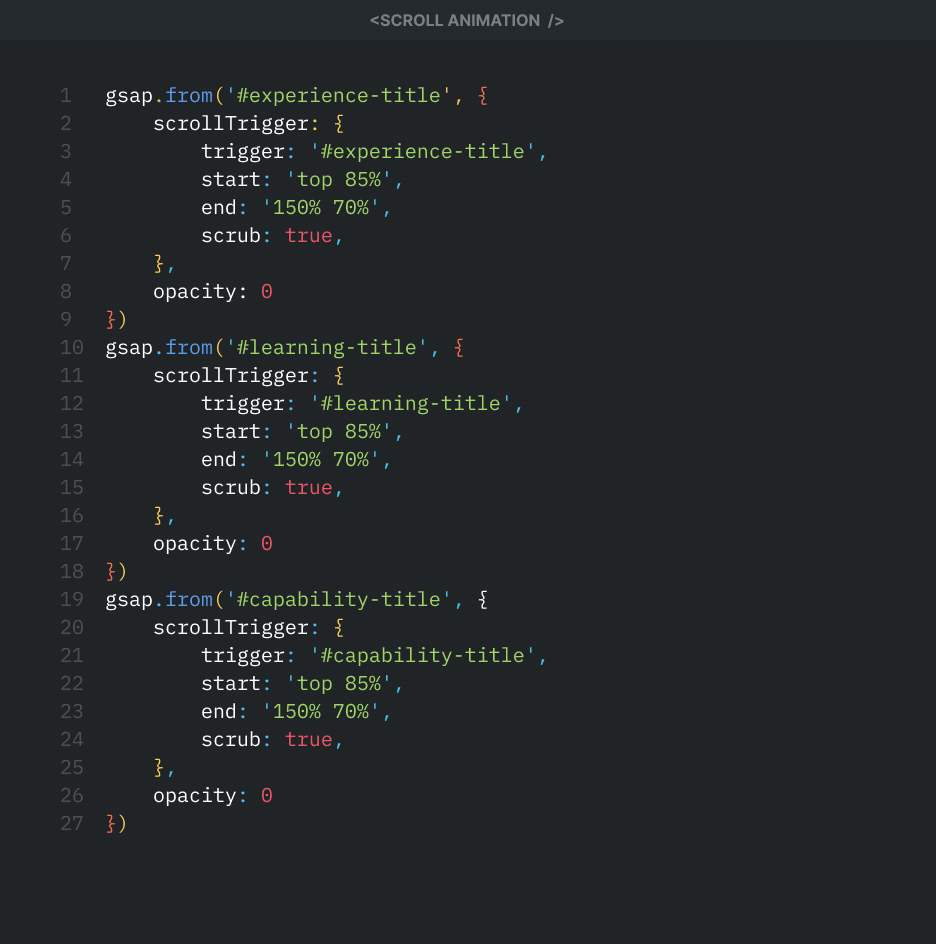Click opening brace on line 2
Viewport: 936px width, 944px height.
pyautogui.click(x=339, y=124)
